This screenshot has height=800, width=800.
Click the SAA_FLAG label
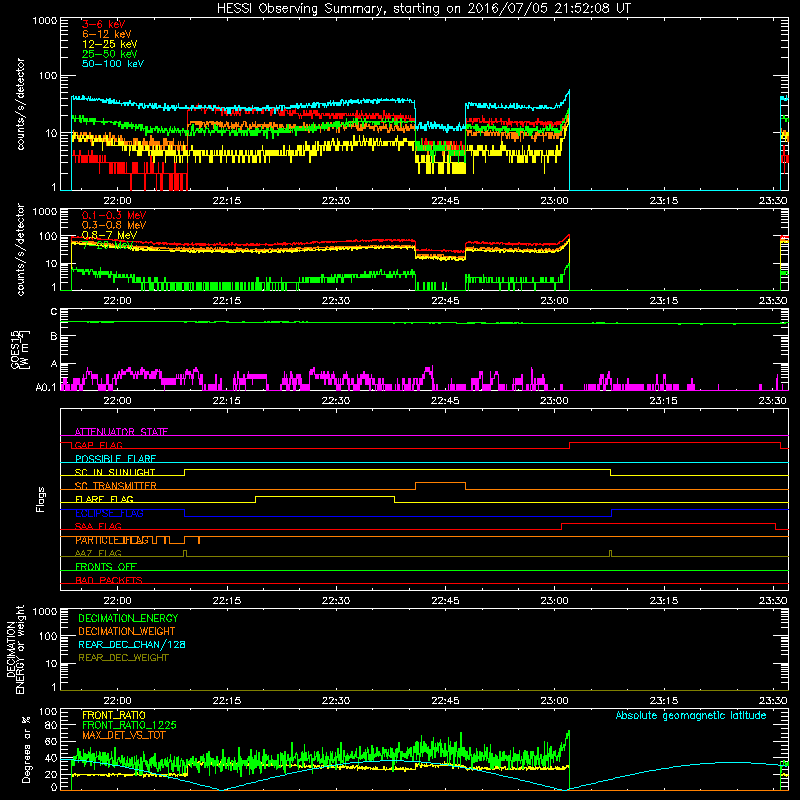click(98, 526)
